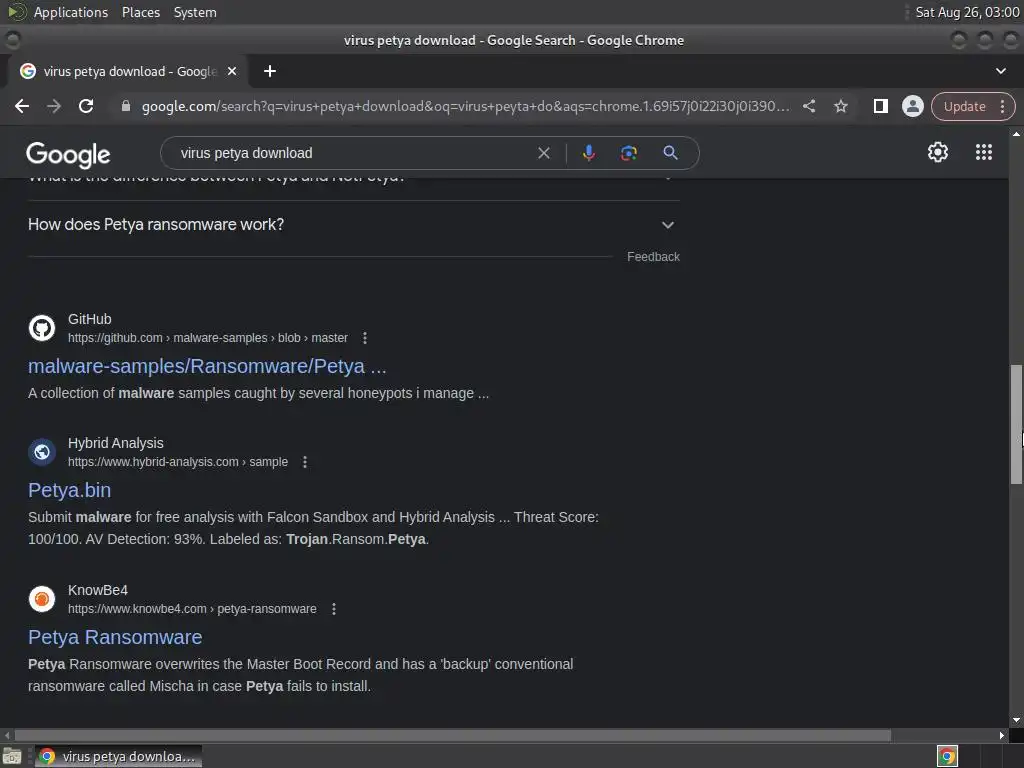Open the tab search dropdown arrow
This screenshot has height=768, width=1024.
pos(1000,71)
